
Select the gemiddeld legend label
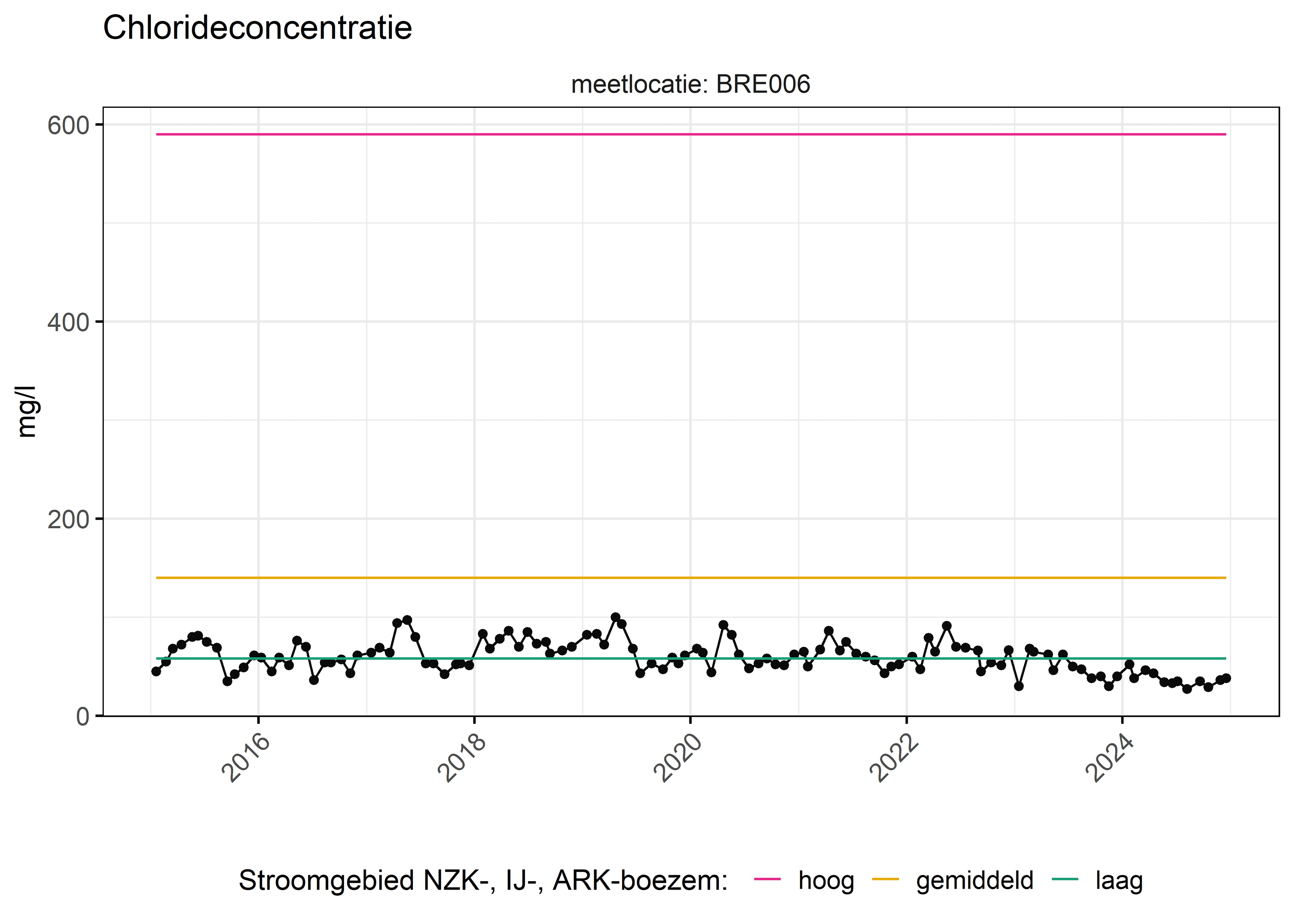tap(974, 881)
